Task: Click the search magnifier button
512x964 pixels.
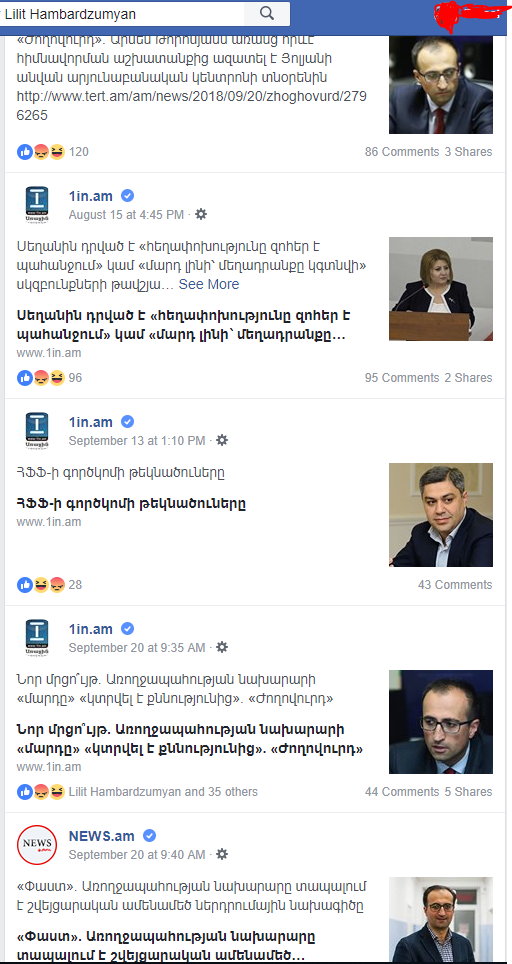Action: [267, 14]
